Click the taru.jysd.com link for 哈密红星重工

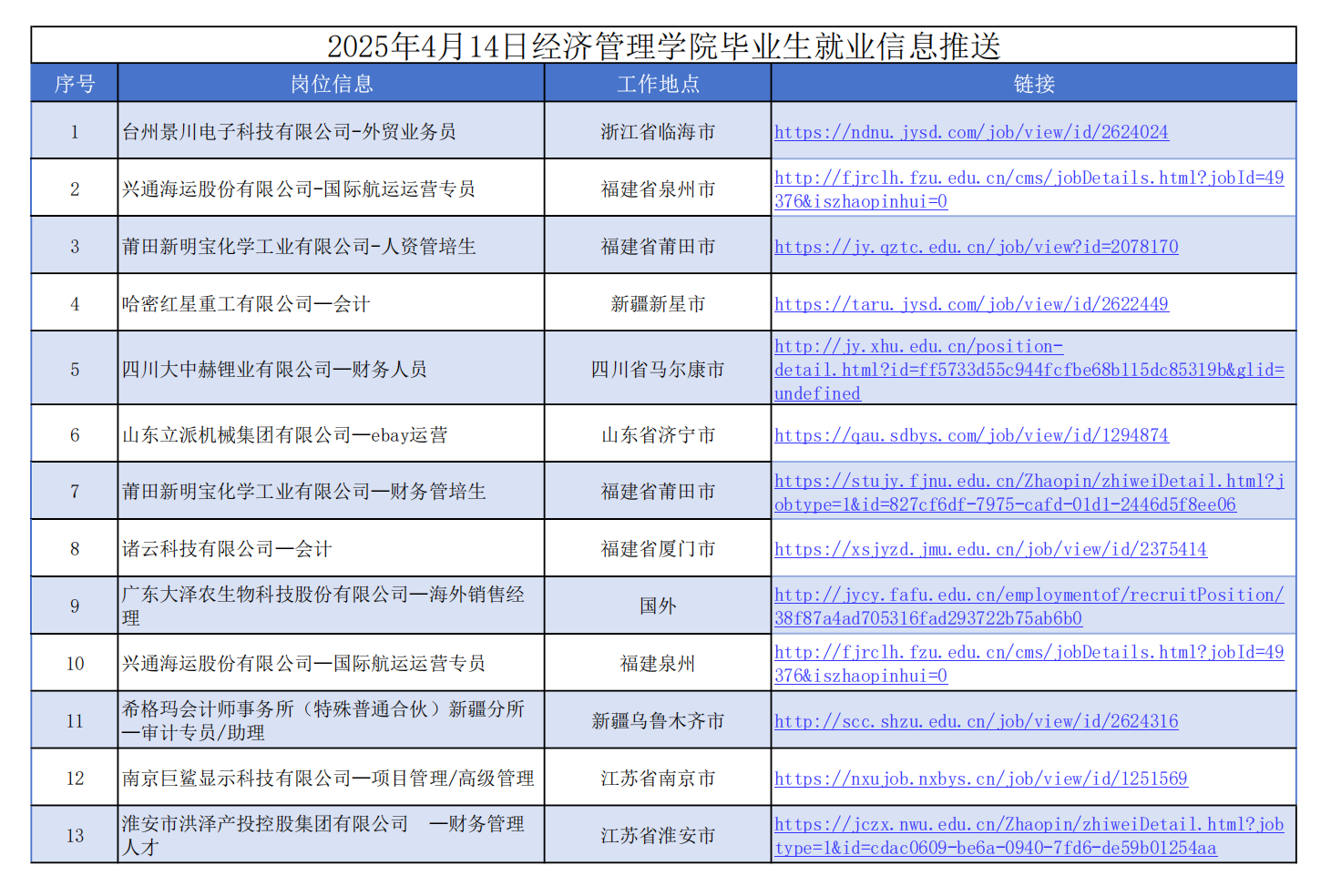[x=971, y=304]
